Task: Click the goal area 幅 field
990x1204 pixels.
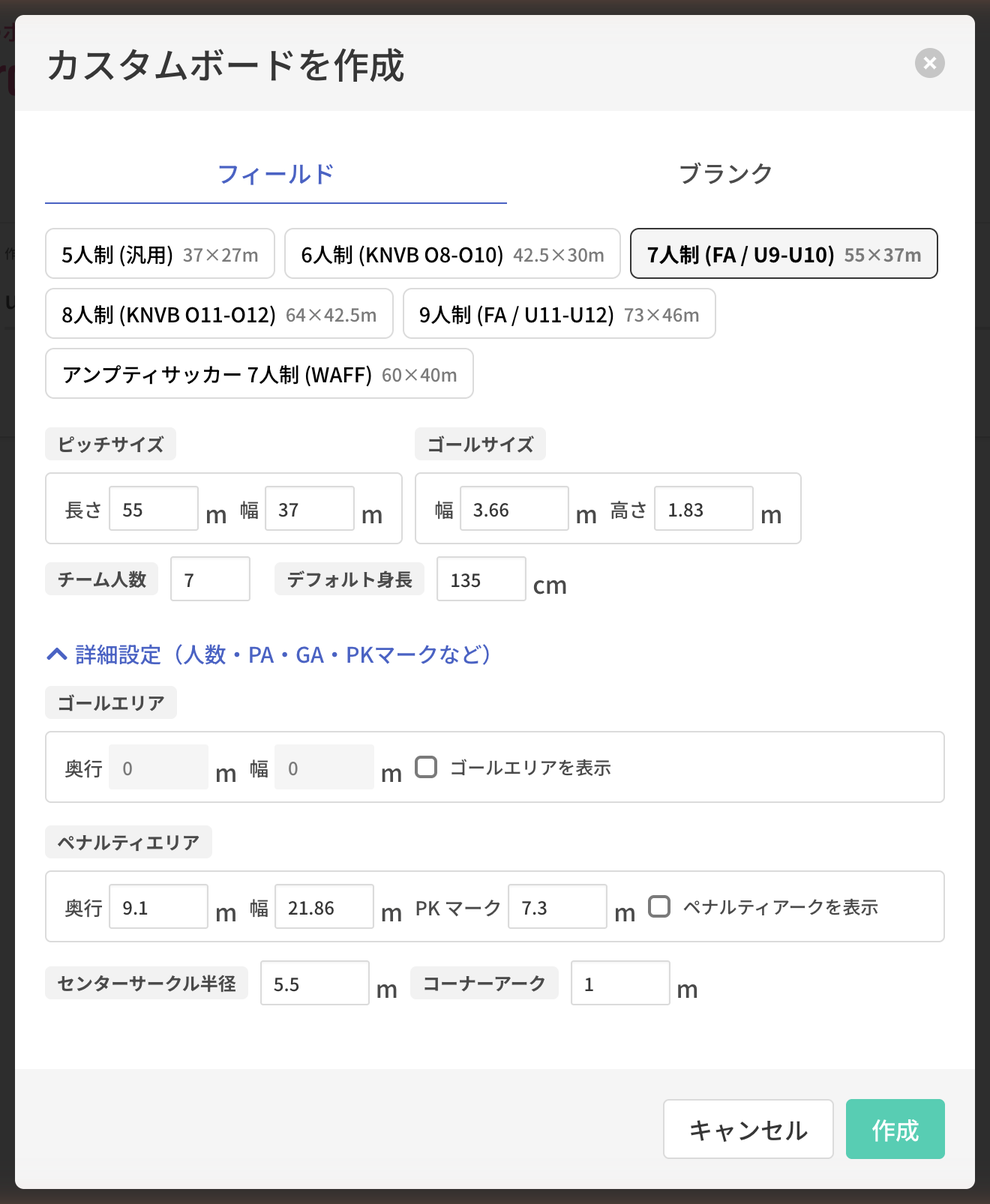Action: 324,767
